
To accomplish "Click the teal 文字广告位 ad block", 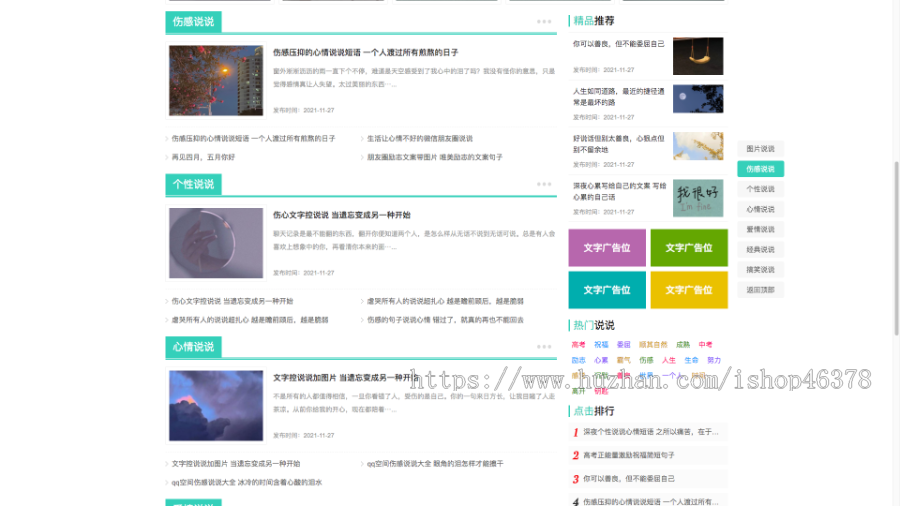I will [607, 290].
